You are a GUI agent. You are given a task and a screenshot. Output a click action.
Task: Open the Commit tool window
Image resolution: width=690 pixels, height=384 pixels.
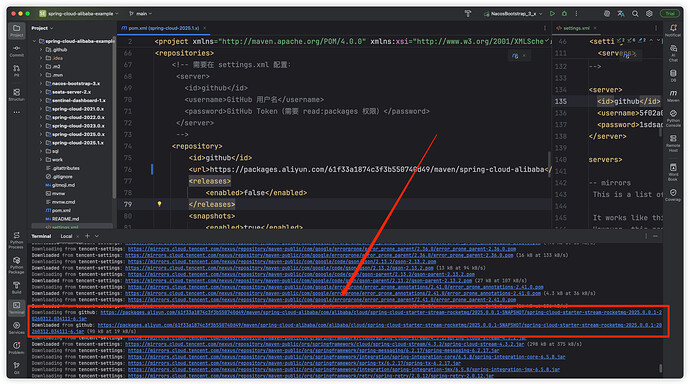(x=16, y=51)
